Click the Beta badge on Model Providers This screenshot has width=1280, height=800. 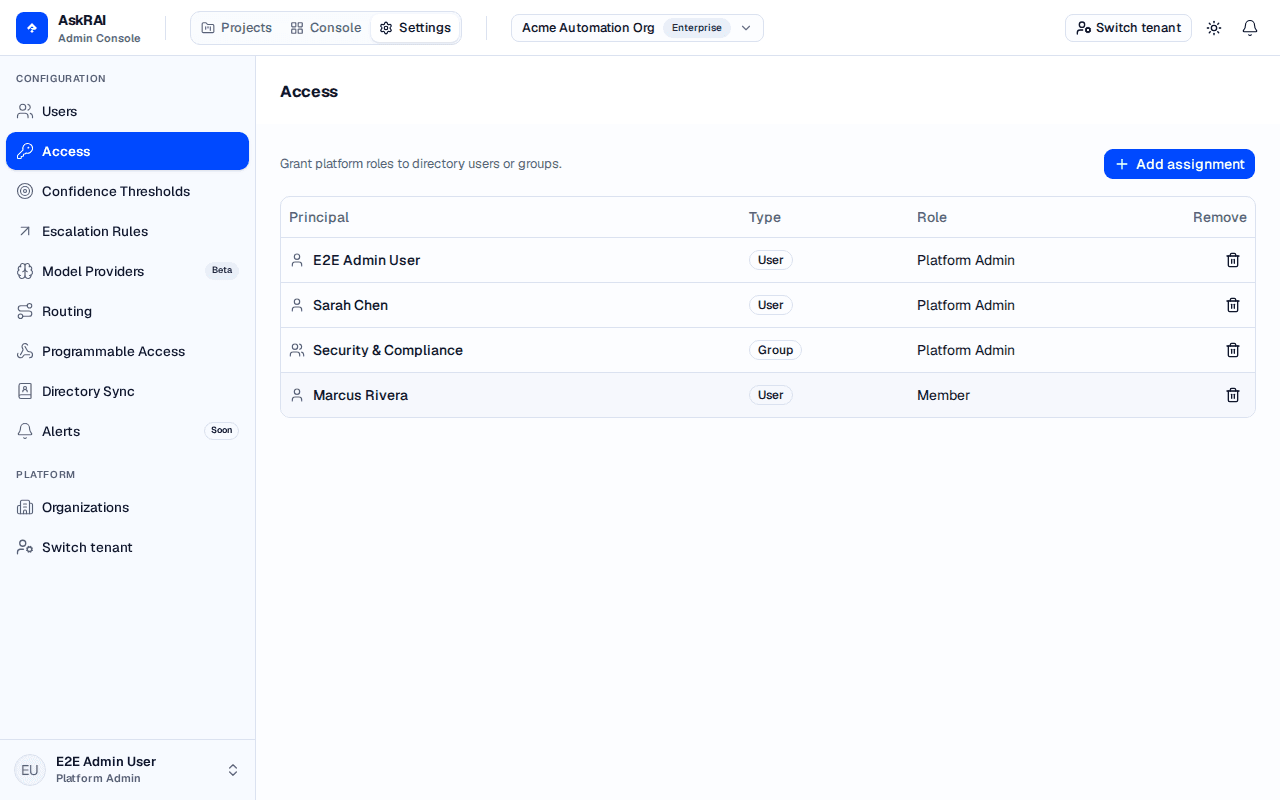click(222, 270)
